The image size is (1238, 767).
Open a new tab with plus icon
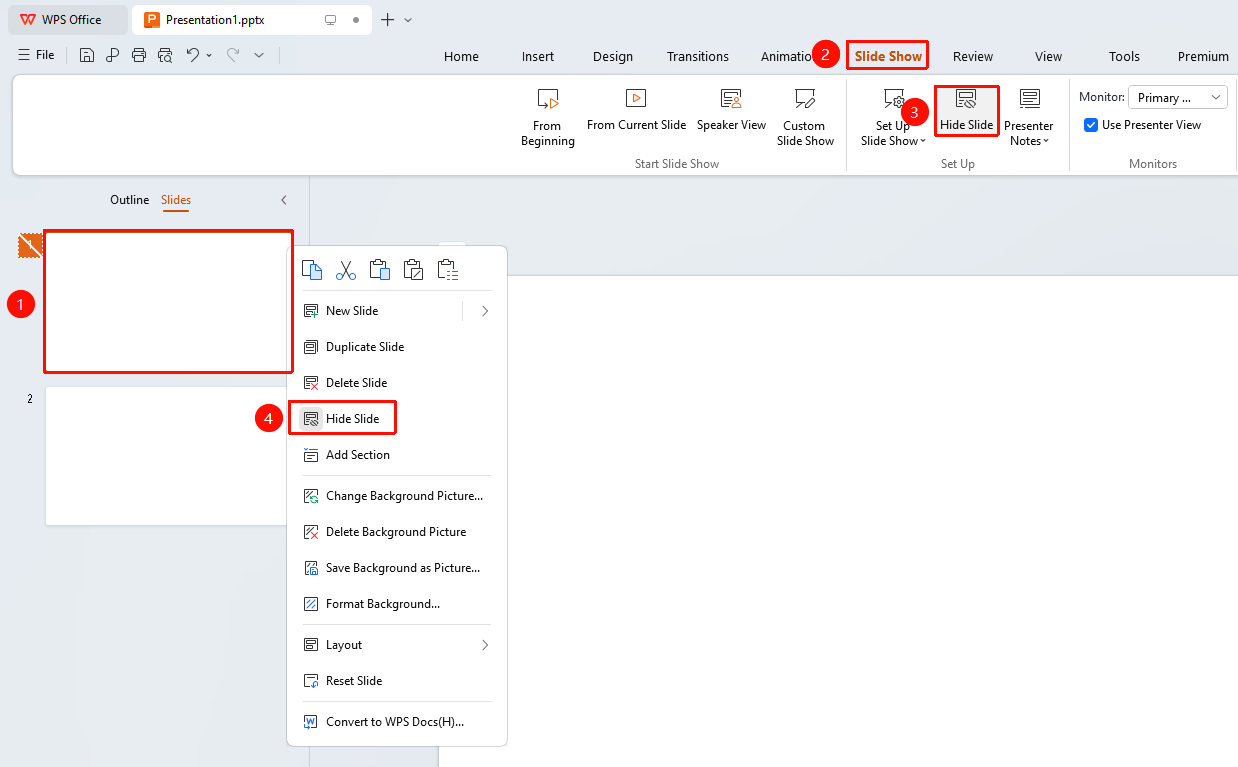tap(388, 20)
